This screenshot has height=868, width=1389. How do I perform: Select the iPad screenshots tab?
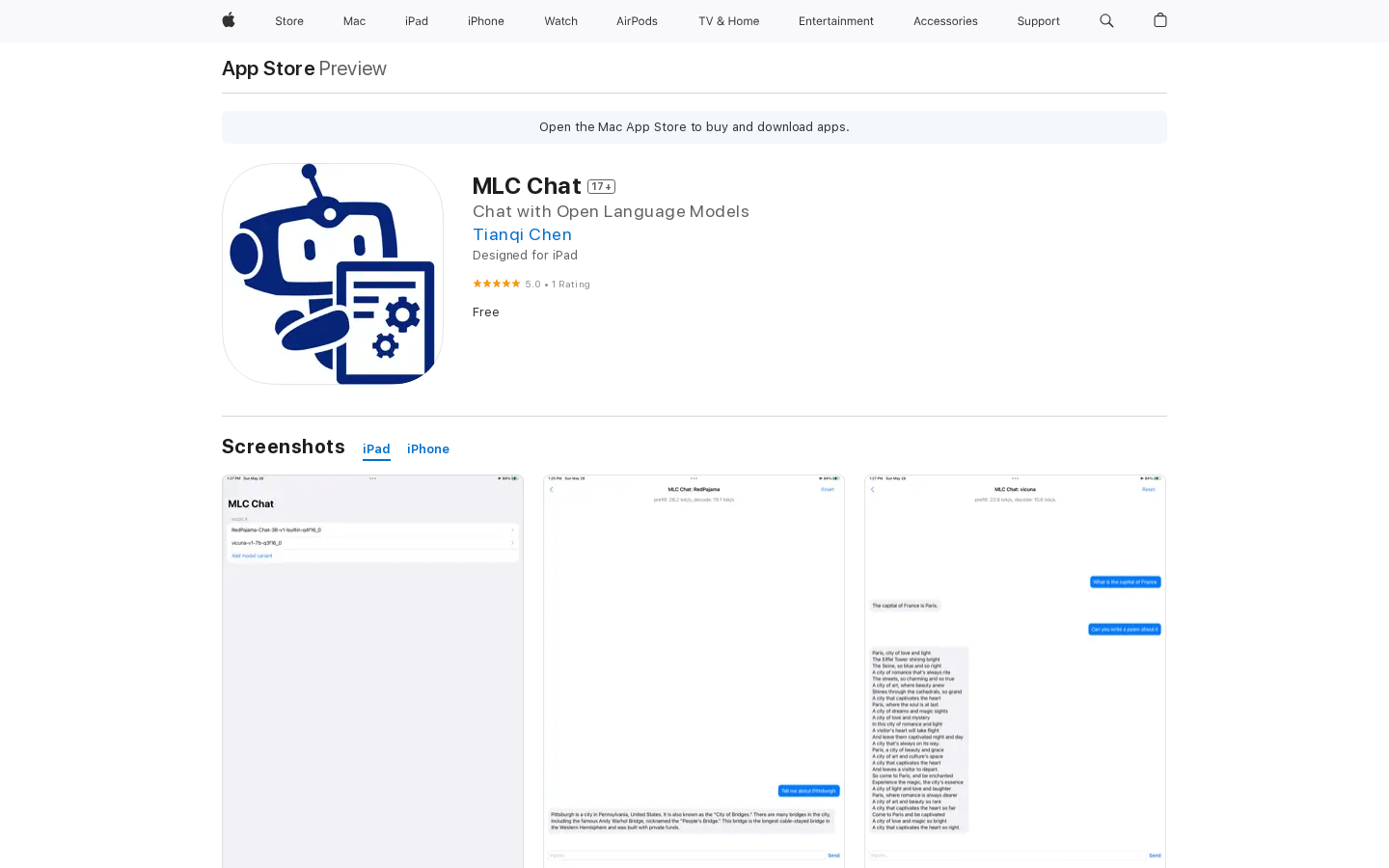(376, 448)
